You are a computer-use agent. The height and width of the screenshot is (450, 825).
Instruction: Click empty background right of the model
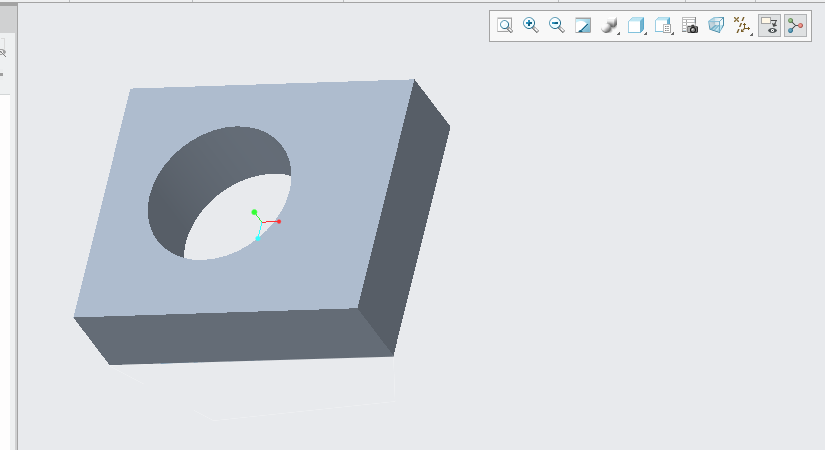pyautogui.click(x=620, y=250)
